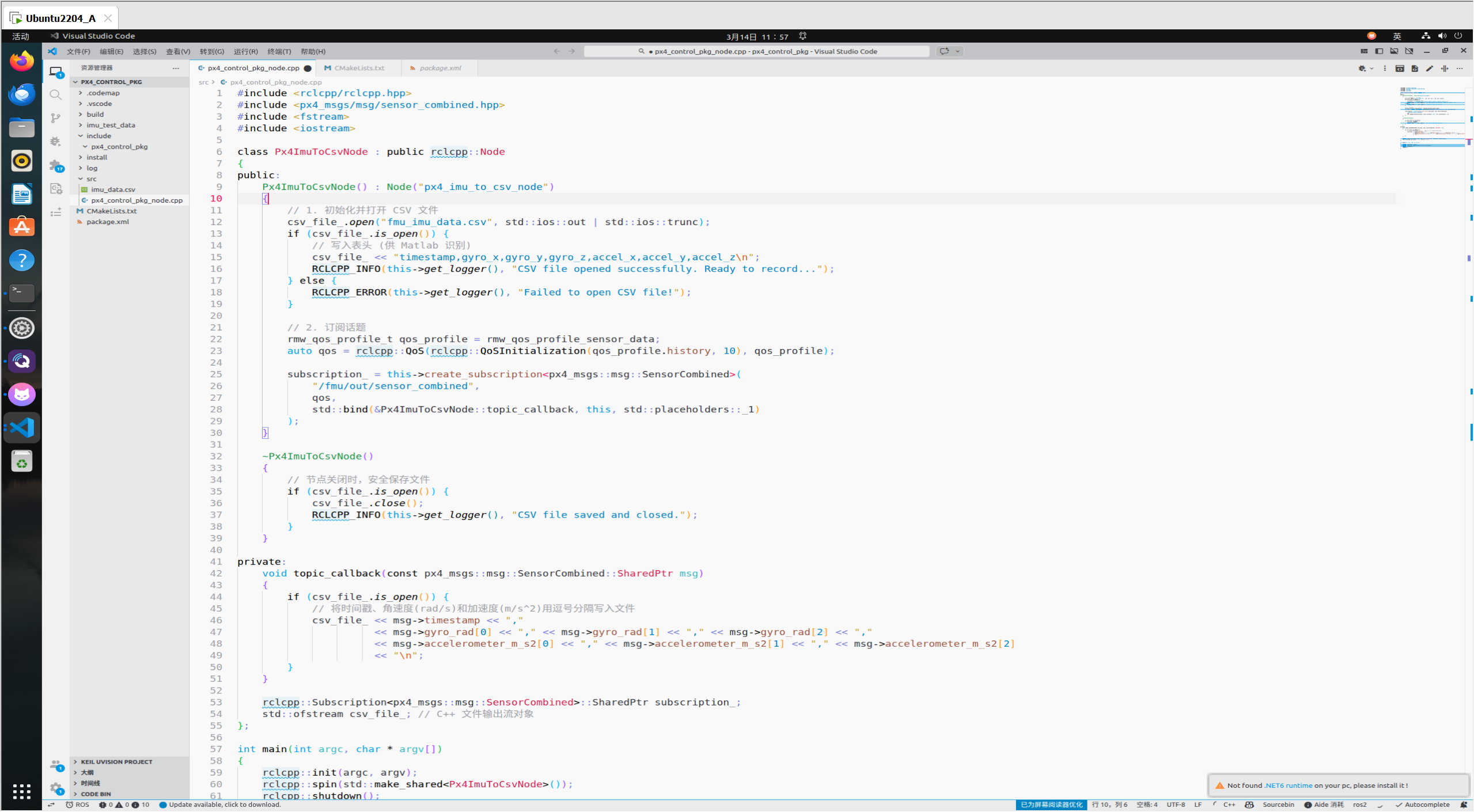This screenshot has height=812, width=1474.
Task: Open the 终端(T) terminal menu
Action: point(279,51)
